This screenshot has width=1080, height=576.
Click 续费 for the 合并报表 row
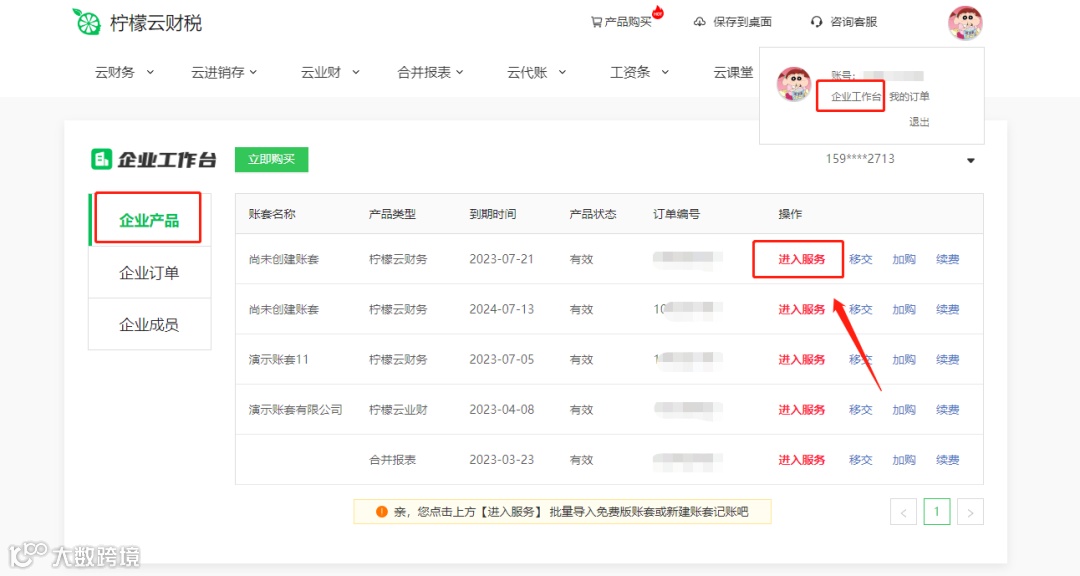pos(948,460)
